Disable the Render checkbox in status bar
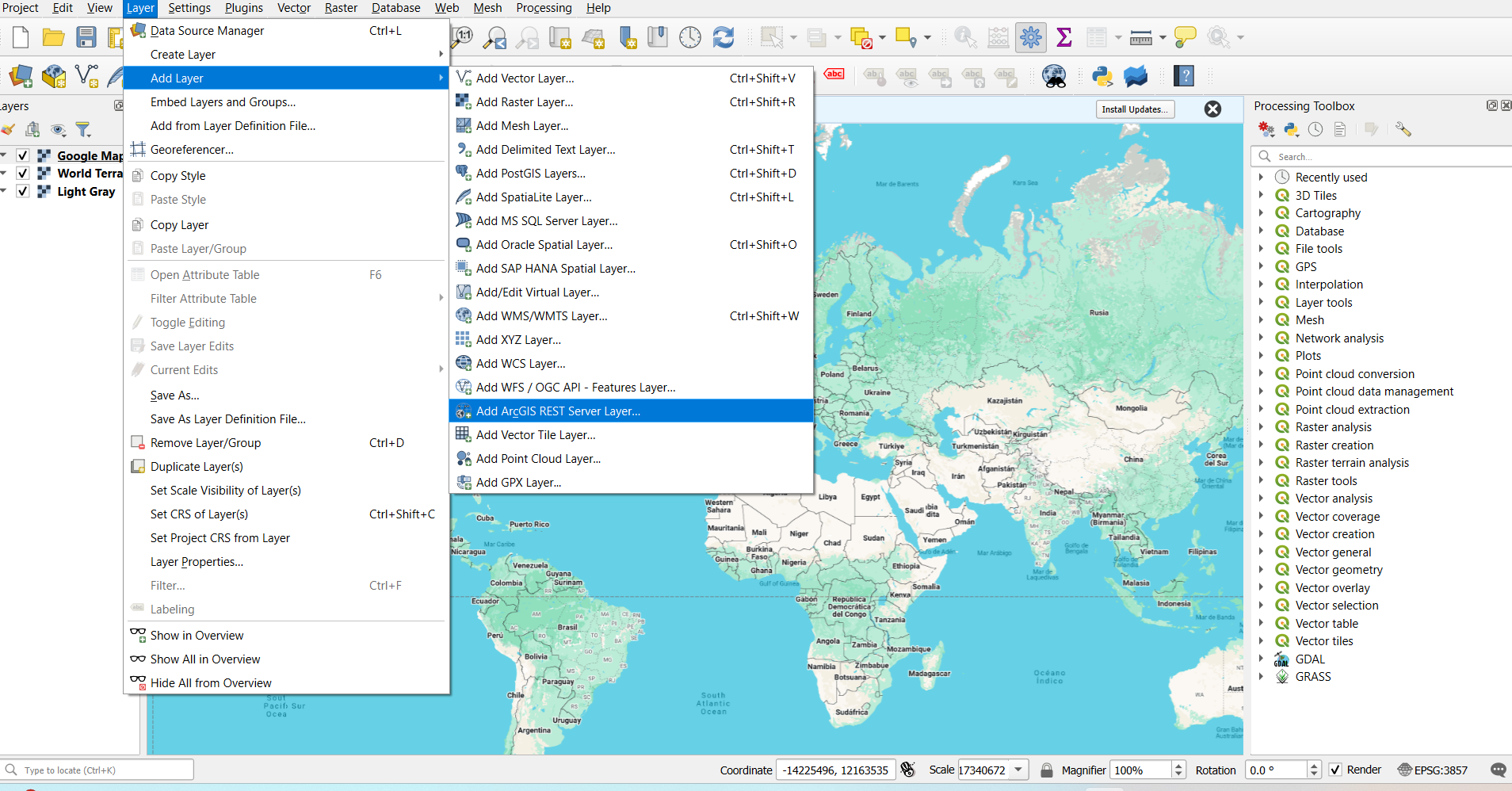 [x=1336, y=770]
